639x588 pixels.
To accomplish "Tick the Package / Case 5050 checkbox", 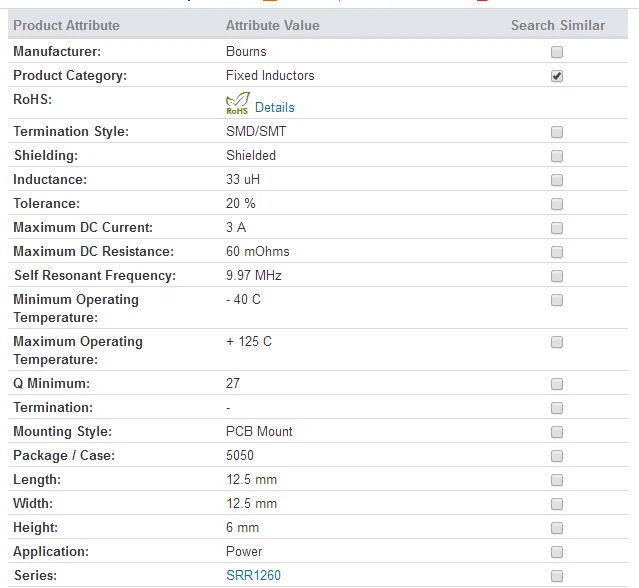I will click(557, 456).
